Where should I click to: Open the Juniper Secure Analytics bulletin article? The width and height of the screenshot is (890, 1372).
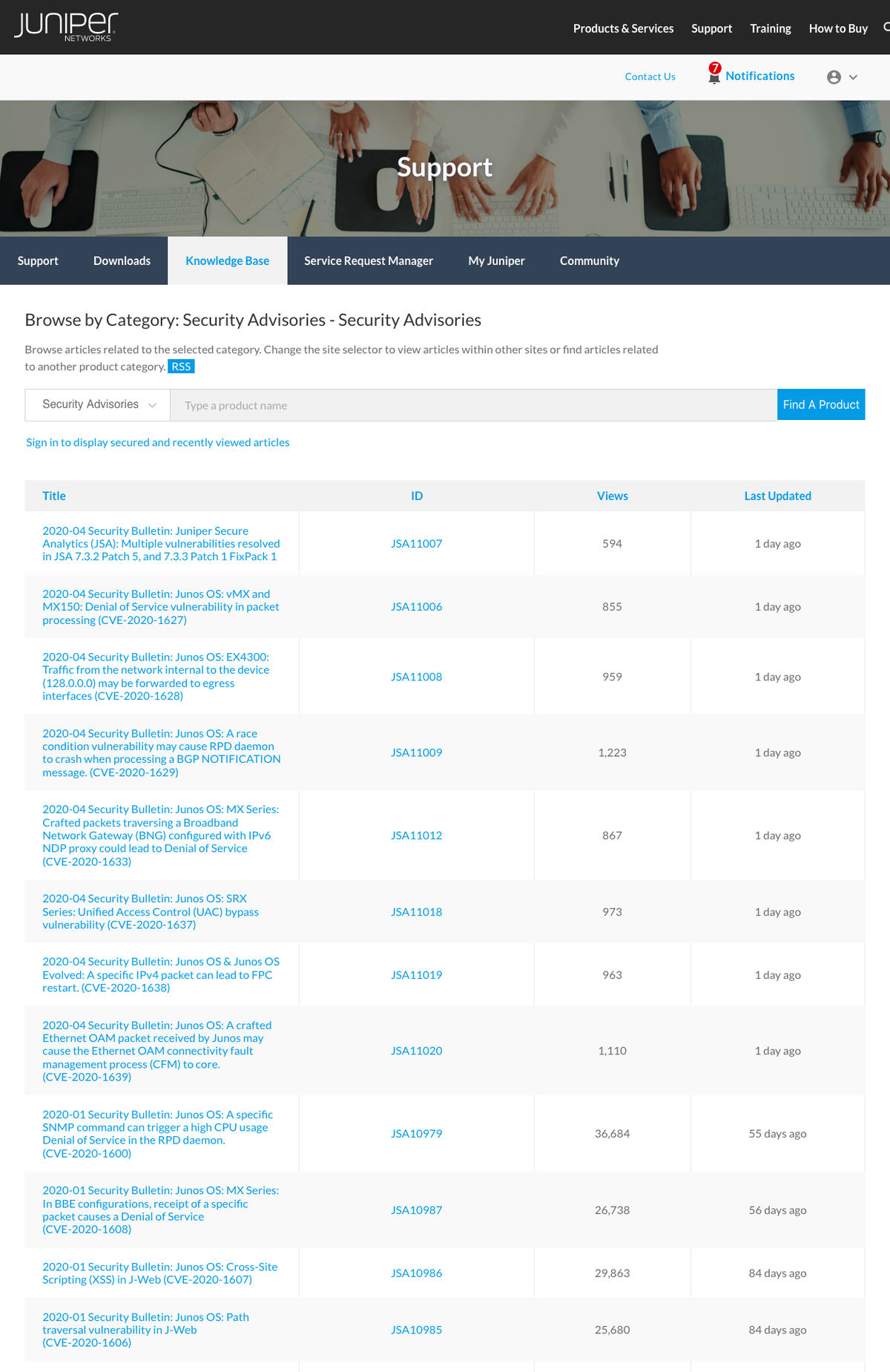161,543
